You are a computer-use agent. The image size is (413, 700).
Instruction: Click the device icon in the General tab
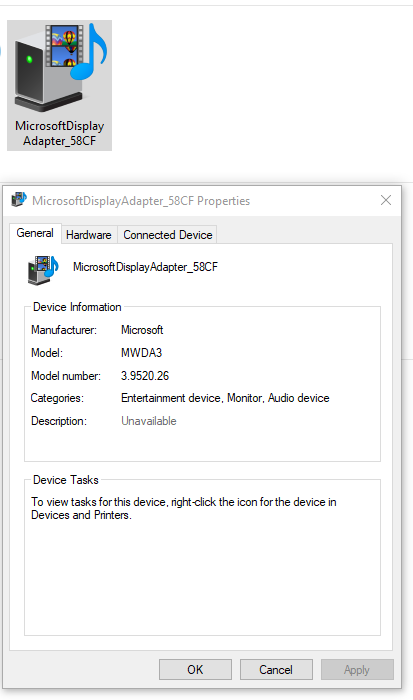(43, 269)
